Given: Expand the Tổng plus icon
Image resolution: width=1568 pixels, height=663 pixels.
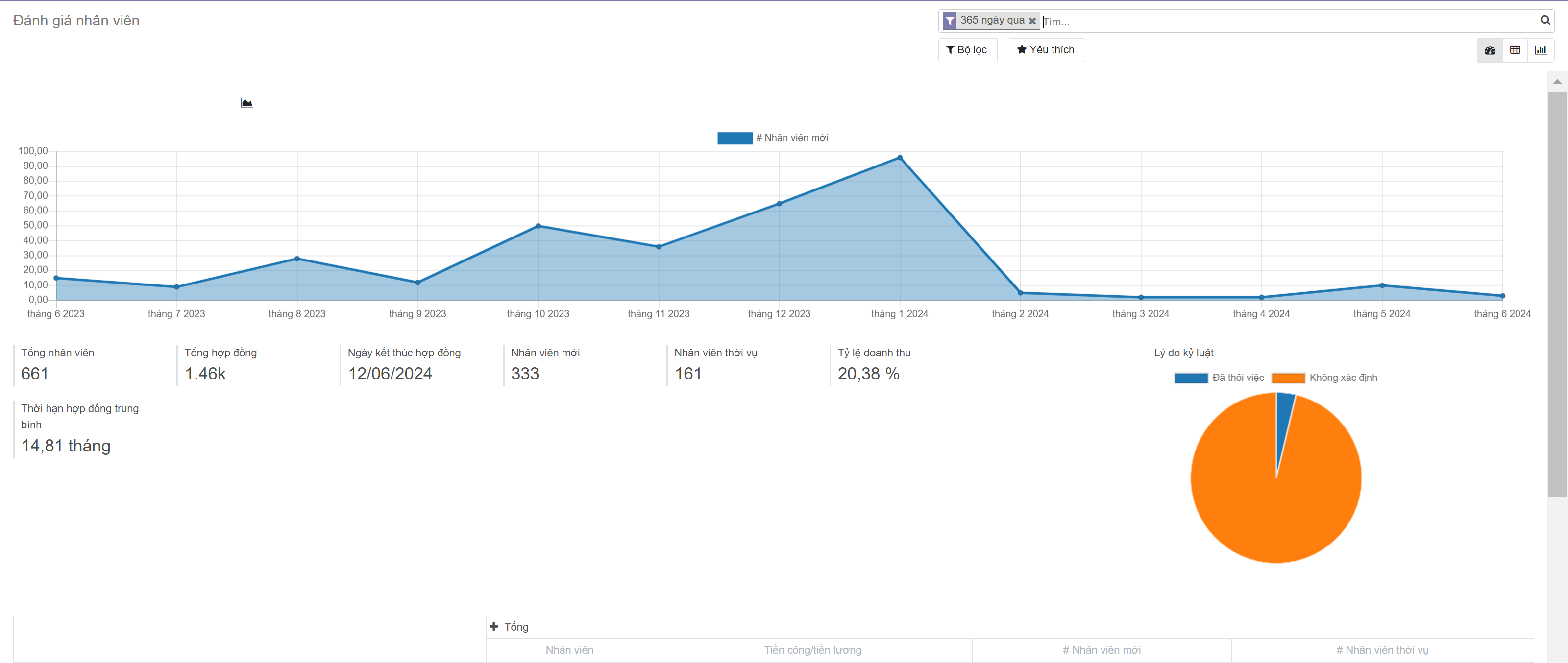Looking at the screenshot, I should 493,626.
